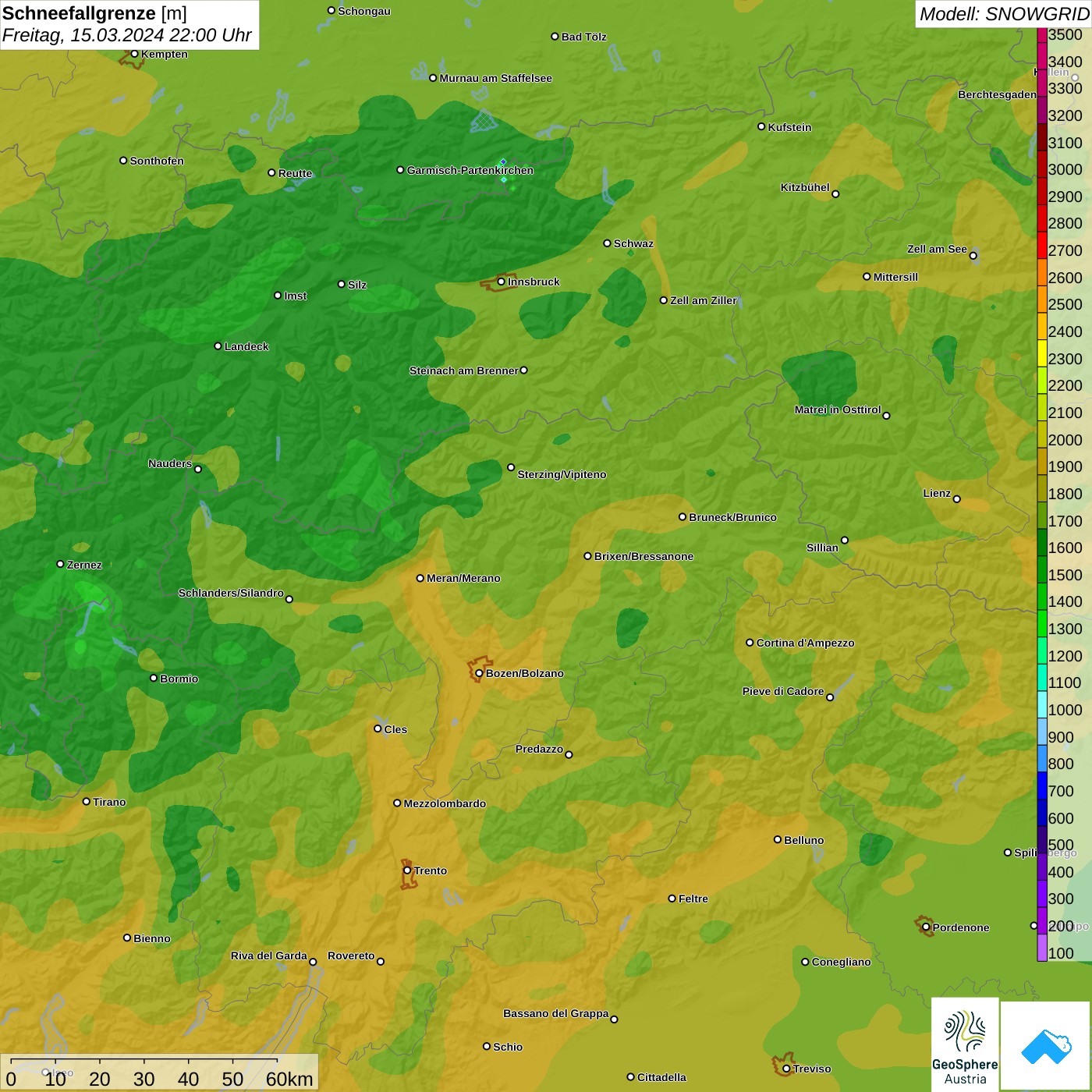Click the Bormio town marker
The image size is (1092, 1092).
point(154,678)
